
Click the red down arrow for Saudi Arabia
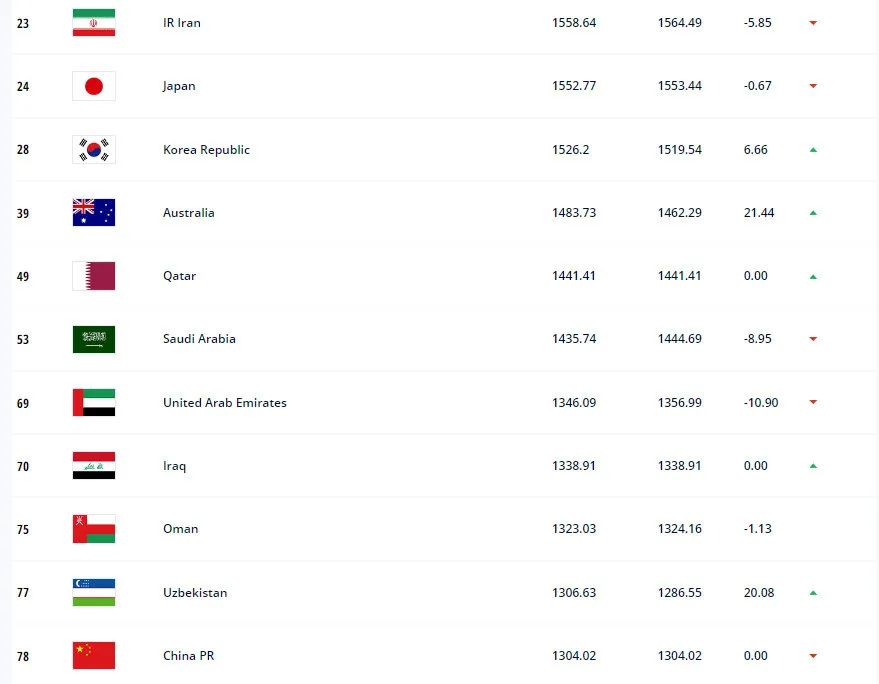pyautogui.click(x=813, y=339)
